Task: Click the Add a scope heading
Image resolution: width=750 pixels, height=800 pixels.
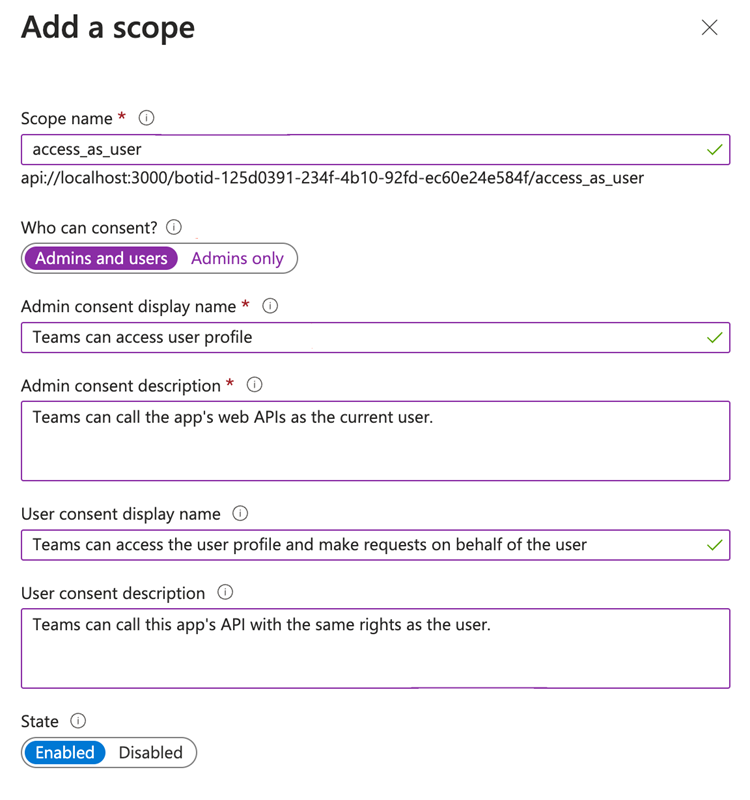Action: (108, 27)
